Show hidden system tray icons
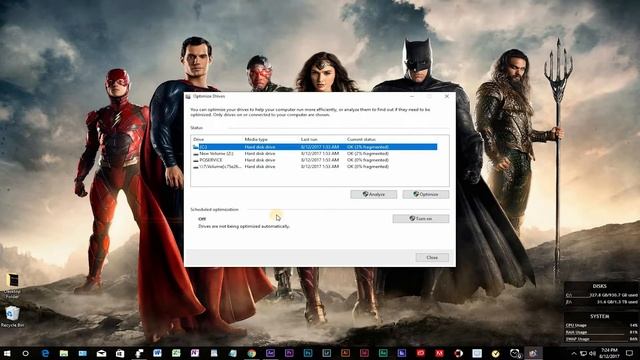The width and height of the screenshot is (640, 360). pyautogui.click(x=574, y=353)
